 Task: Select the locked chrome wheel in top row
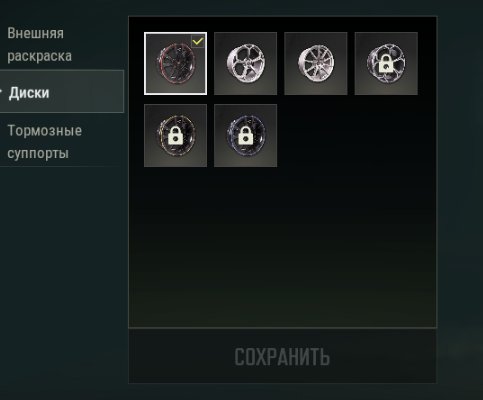click(x=386, y=63)
